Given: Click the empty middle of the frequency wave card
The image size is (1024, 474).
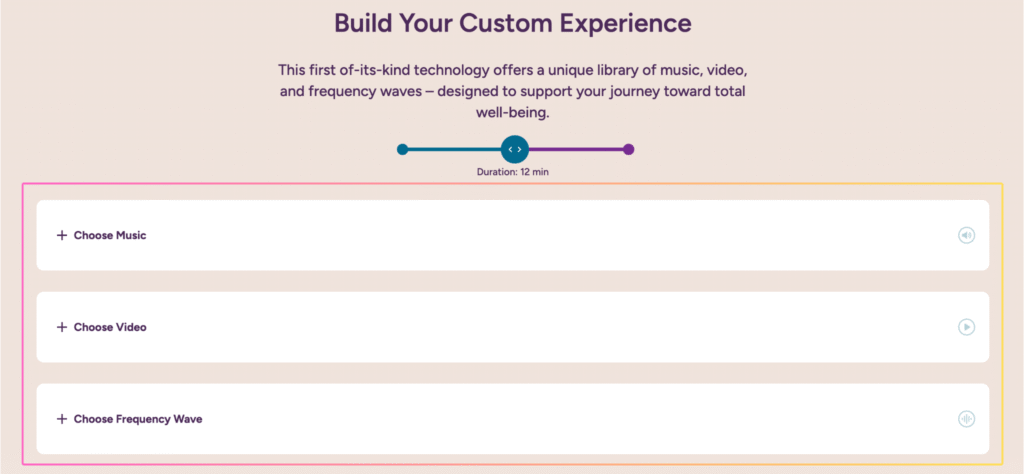Looking at the screenshot, I should [512, 419].
